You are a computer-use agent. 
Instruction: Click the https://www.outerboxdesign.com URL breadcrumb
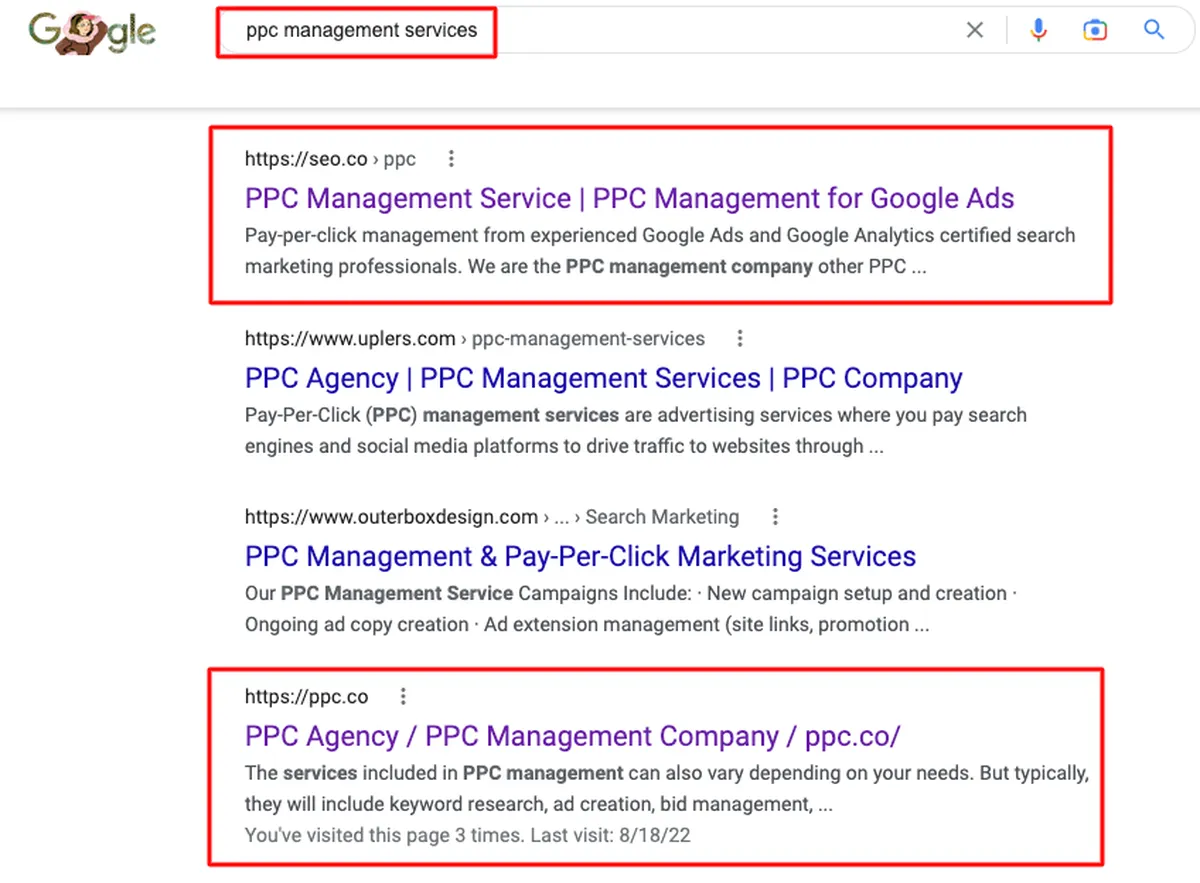click(x=491, y=517)
